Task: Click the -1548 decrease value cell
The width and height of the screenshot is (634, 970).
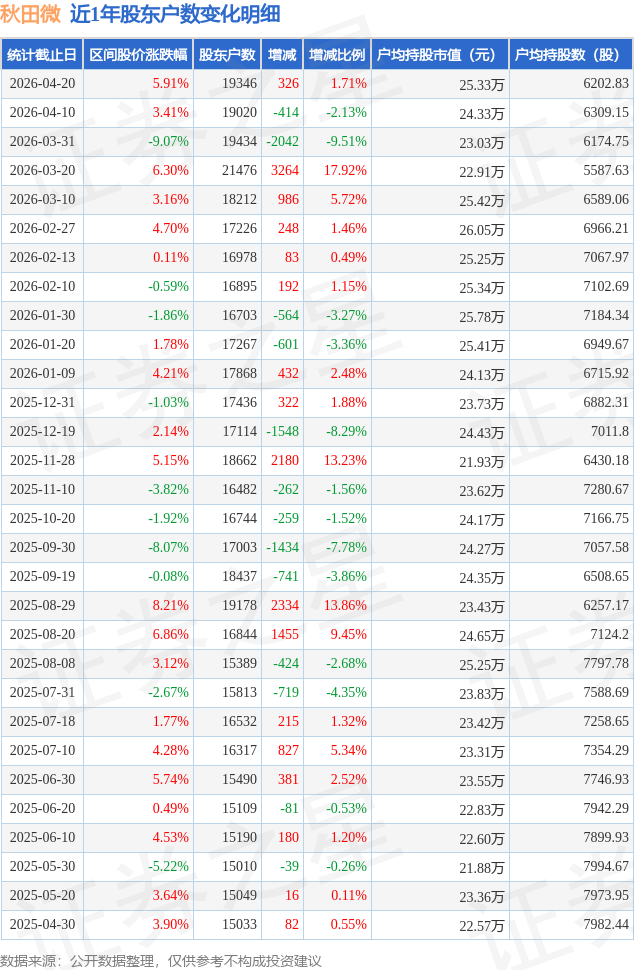Action: (283, 431)
